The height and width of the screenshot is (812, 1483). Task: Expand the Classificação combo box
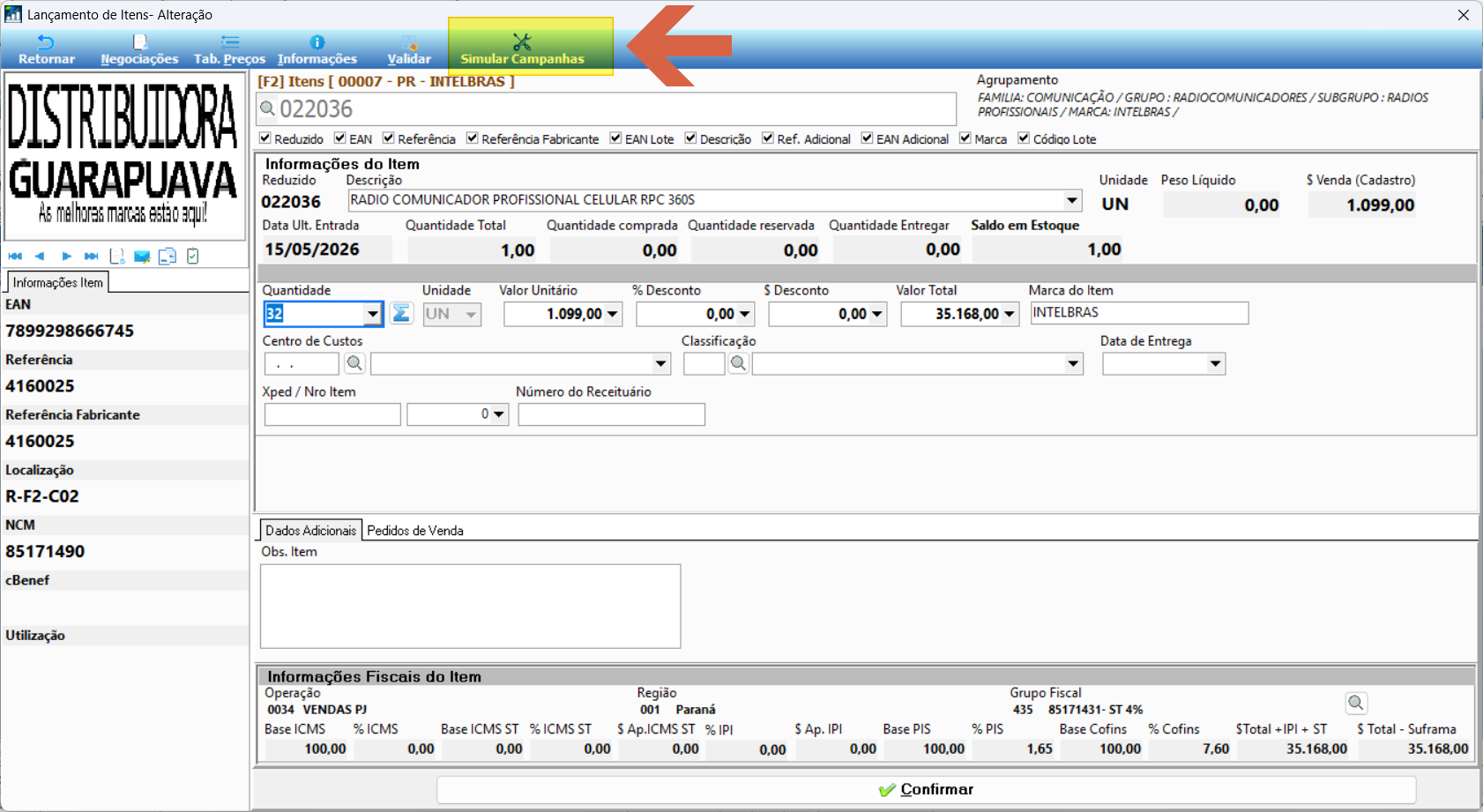tap(1073, 364)
